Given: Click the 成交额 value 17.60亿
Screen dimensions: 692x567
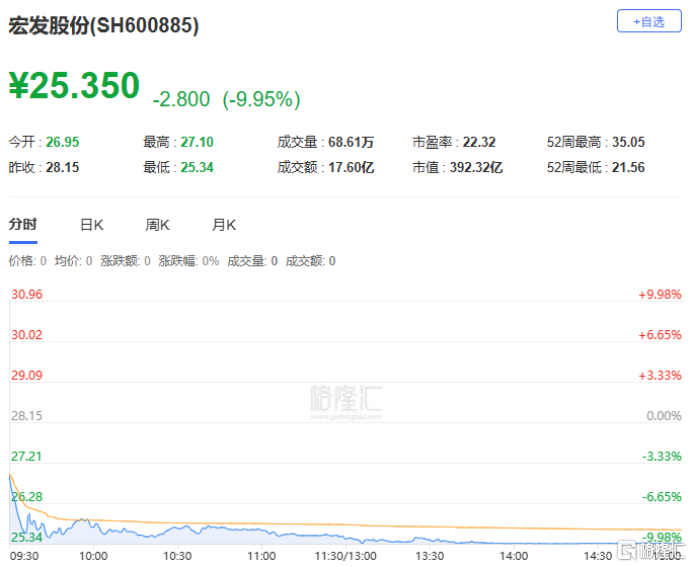Looking at the screenshot, I should pos(351,167).
